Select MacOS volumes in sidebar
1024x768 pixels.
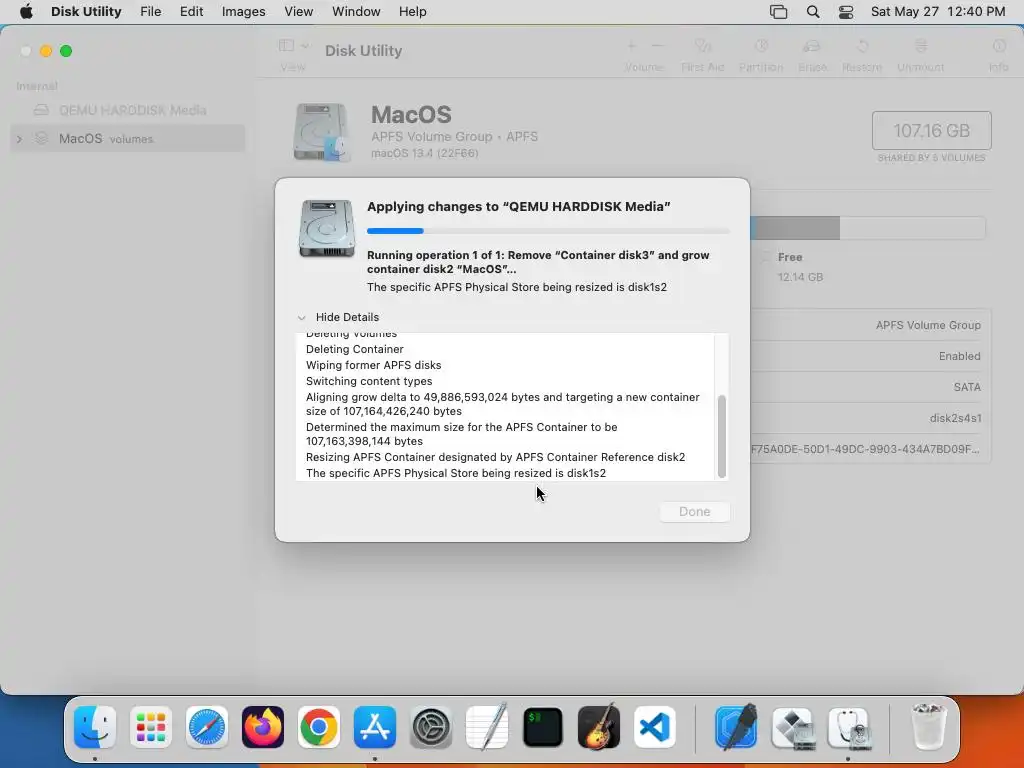[x=128, y=138]
